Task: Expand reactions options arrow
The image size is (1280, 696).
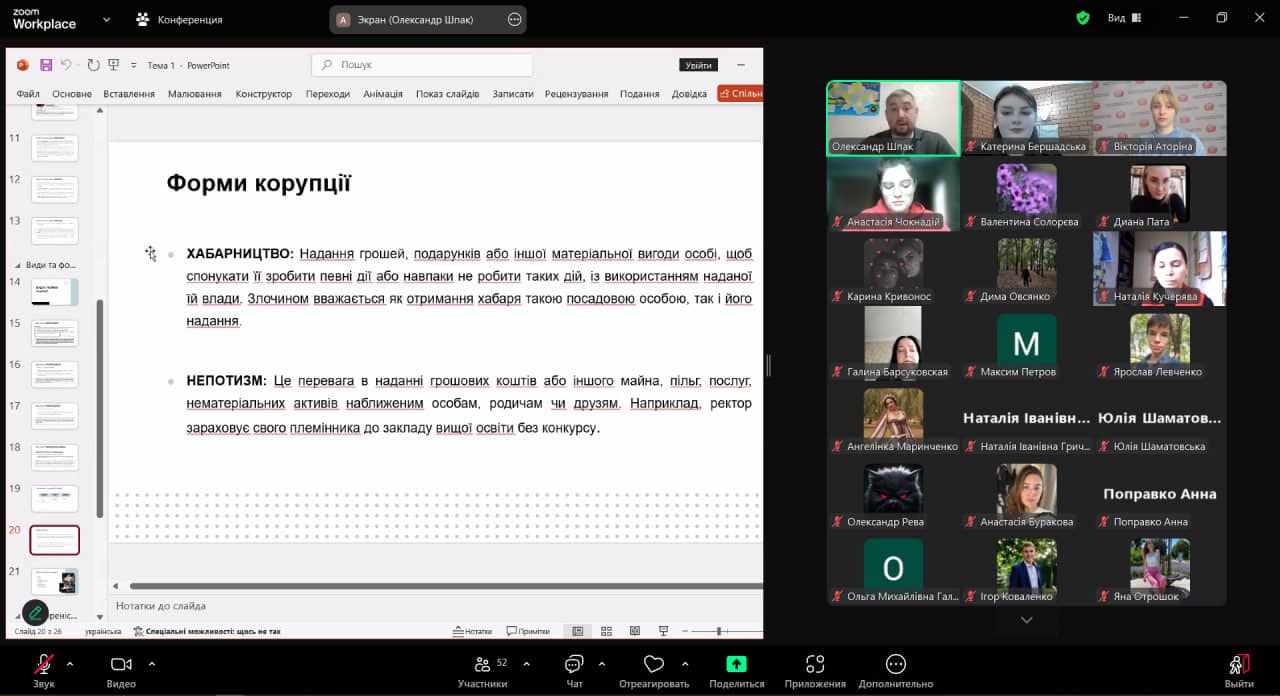Action: (x=684, y=663)
